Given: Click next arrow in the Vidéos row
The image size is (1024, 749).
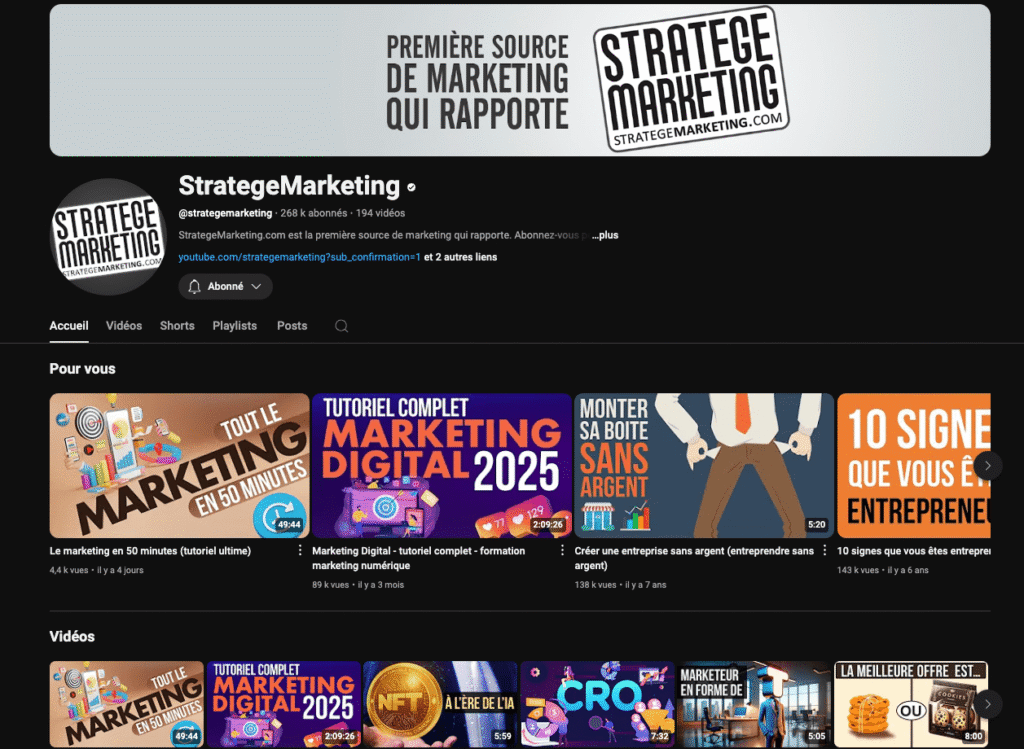Looking at the screenshot, I should point(987,703).
